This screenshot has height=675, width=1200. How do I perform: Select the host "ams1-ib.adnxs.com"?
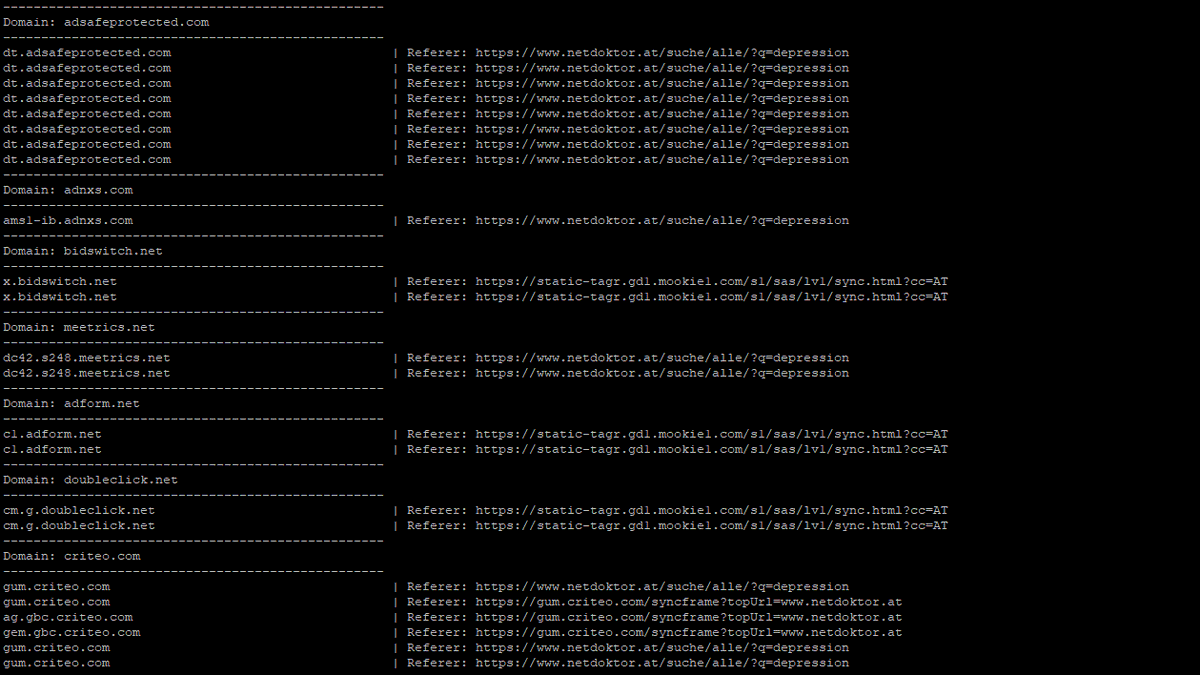pyautogui.click(x=68, y=220)
